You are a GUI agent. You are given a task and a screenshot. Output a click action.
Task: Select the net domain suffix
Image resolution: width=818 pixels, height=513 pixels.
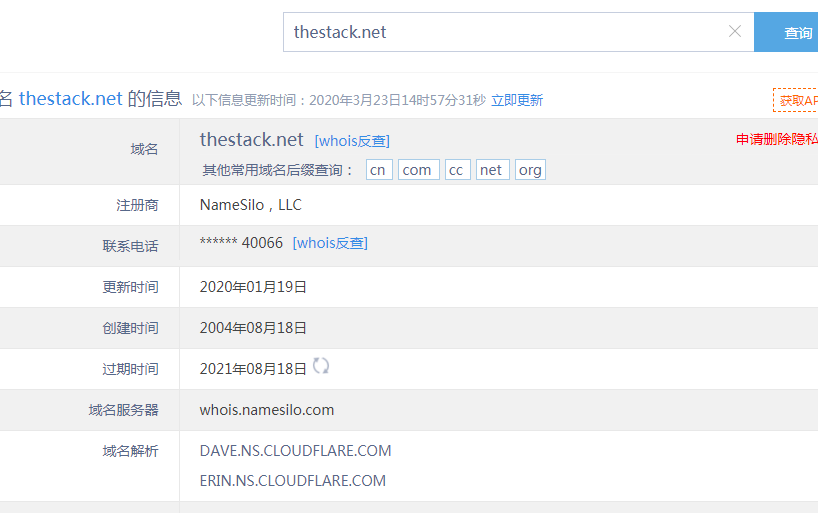click(x=493, y=170)
